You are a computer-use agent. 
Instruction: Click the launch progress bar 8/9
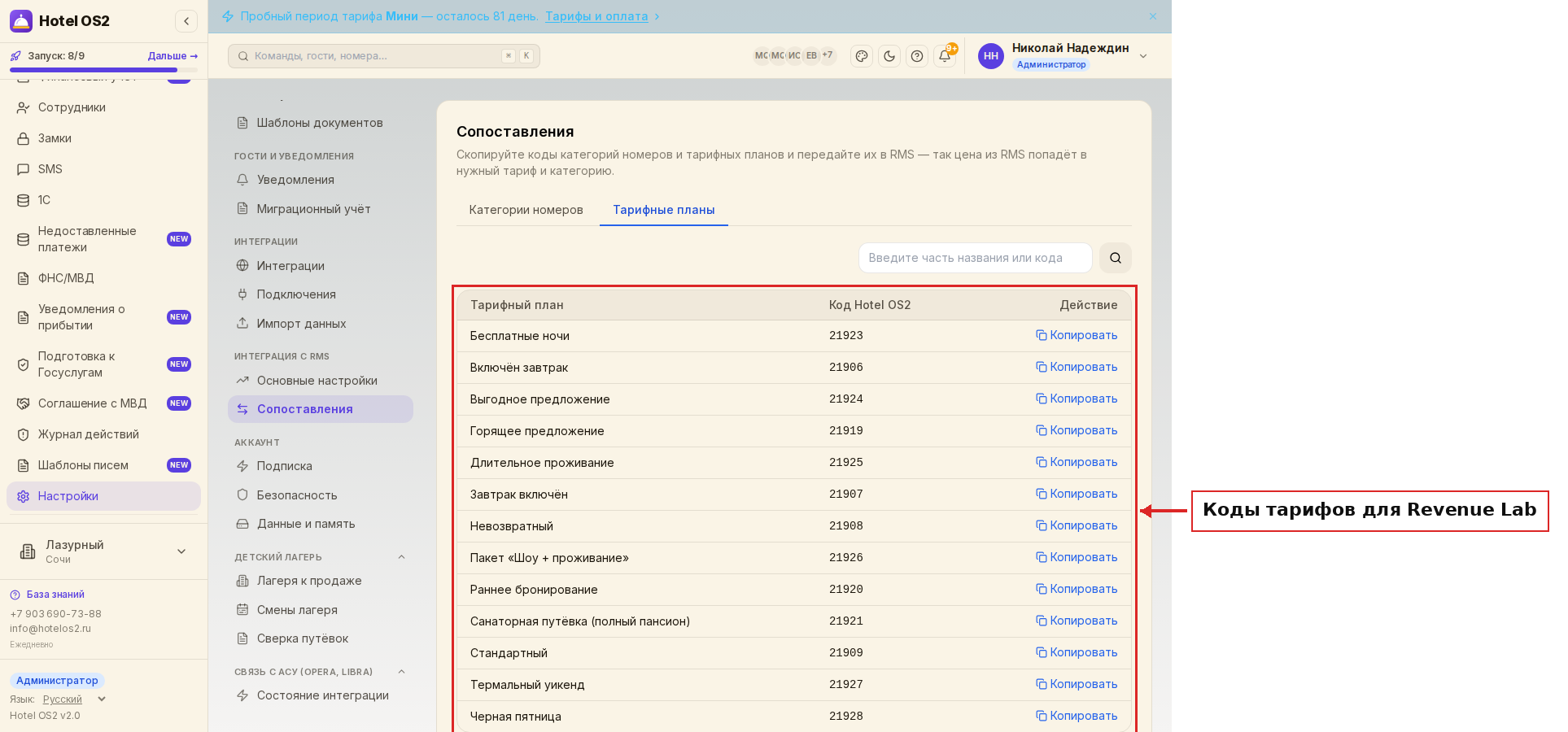103,70
